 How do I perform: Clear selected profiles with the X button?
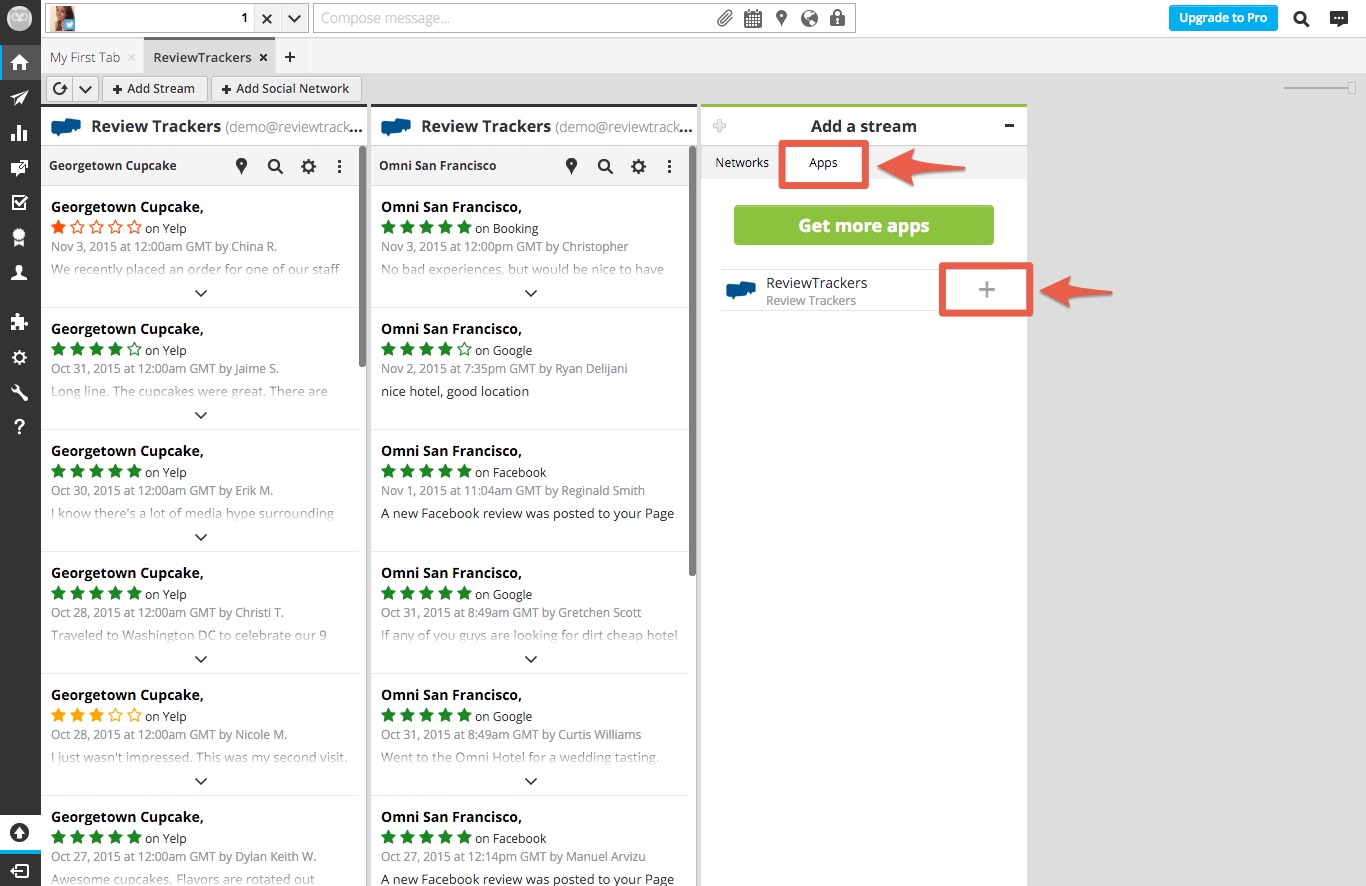(x=267, y=18)
